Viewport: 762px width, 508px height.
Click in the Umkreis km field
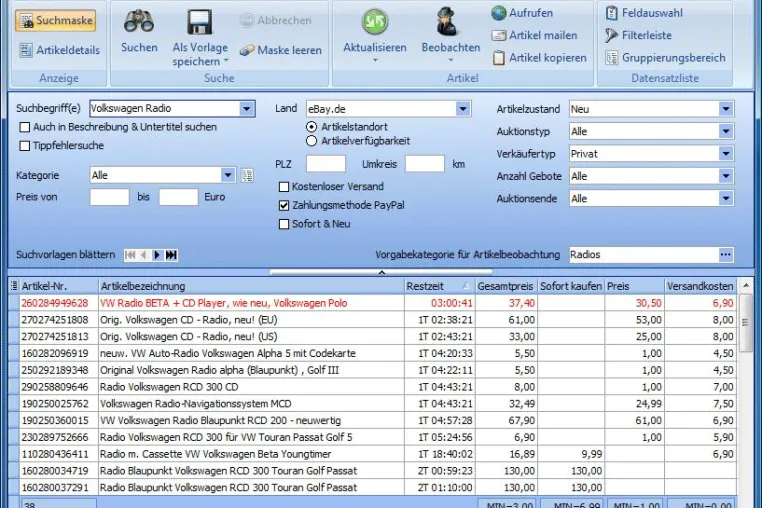tap(425, 164)
